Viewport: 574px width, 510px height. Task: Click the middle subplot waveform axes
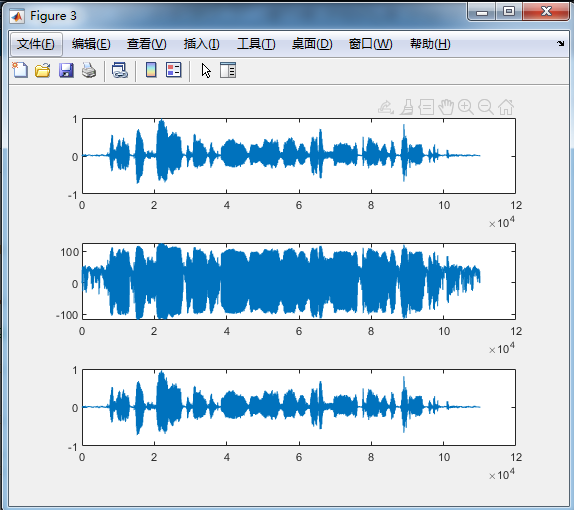[x=299, y=281]
